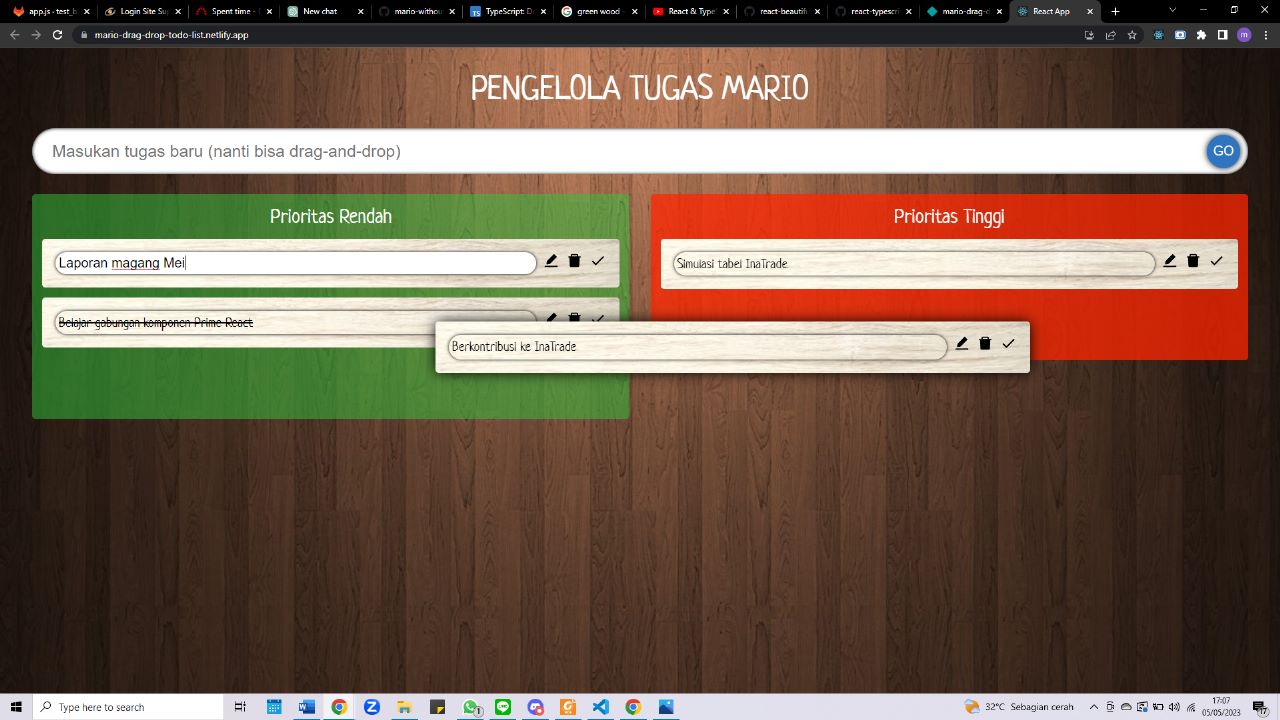The height and width of the screenshot is (720, 1280).
Task: Bookmark this page with the star
Action: (1132, 34)
